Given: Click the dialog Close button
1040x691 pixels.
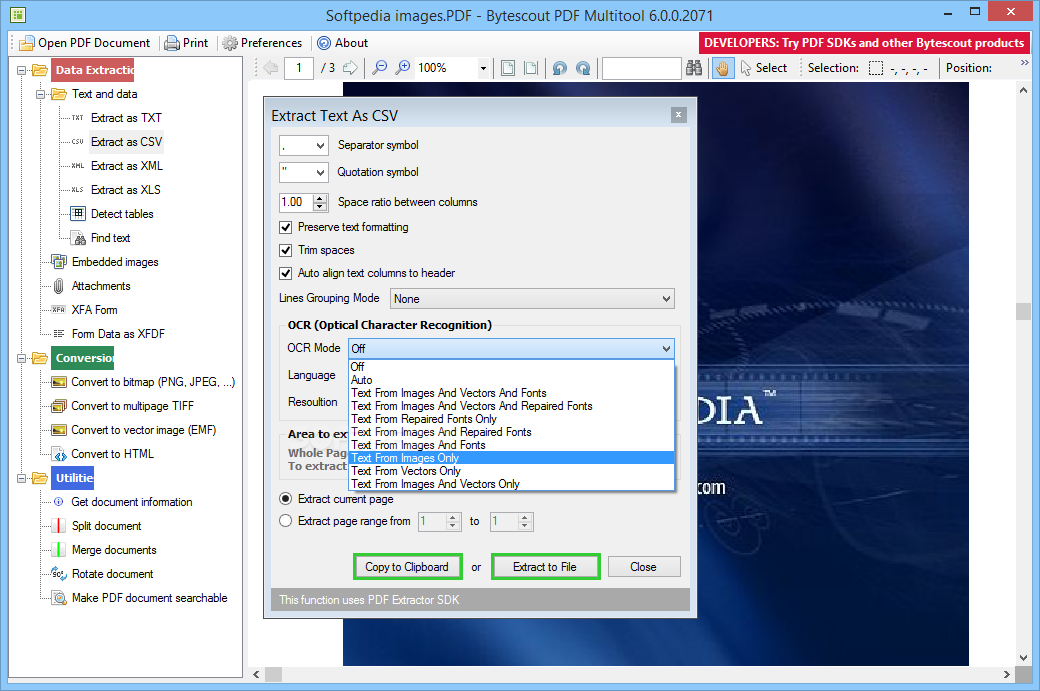Looking at the screenshot, I should (x=643, y=567).
